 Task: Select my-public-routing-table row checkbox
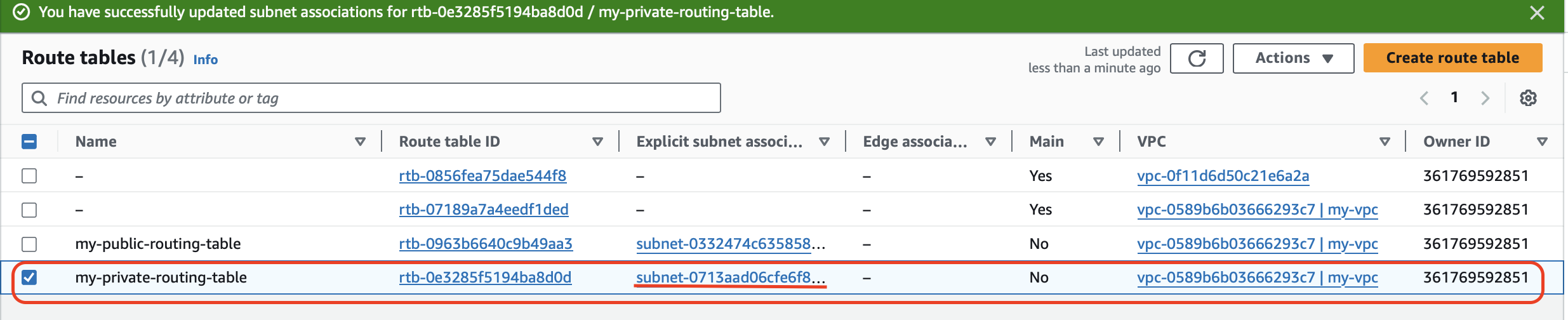coord(29,244)
